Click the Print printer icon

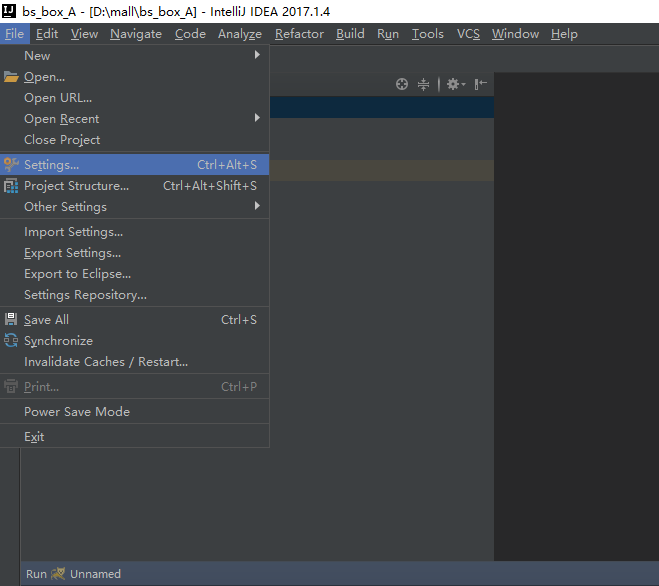[x=11, y=386]
